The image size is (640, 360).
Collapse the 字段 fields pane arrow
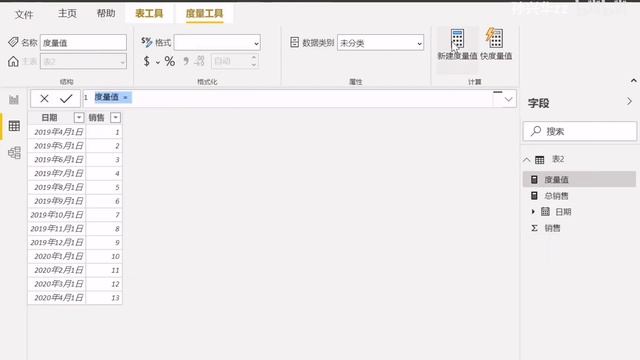coord(629,102)
